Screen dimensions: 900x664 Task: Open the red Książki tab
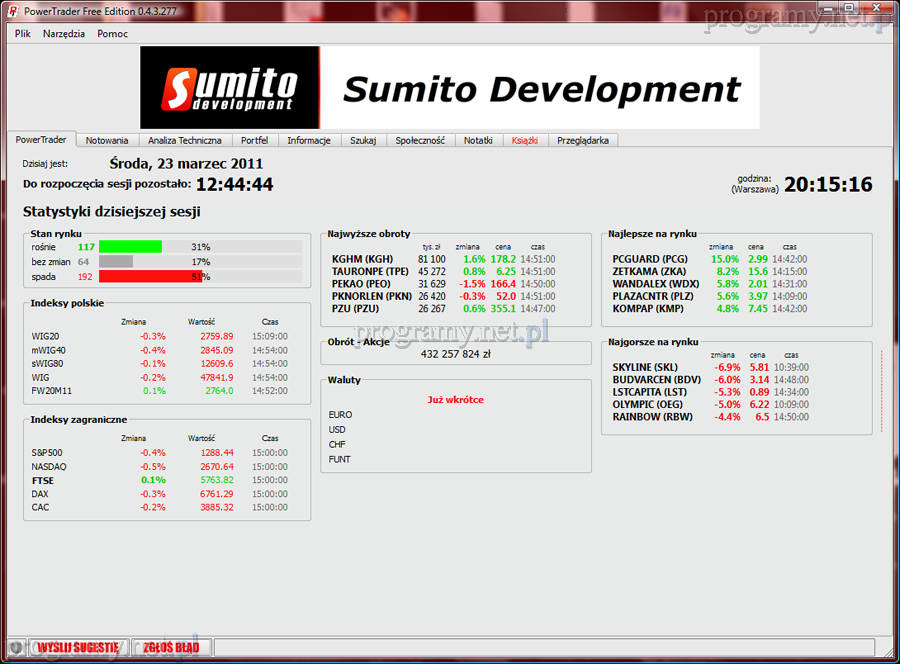(524, 141)
